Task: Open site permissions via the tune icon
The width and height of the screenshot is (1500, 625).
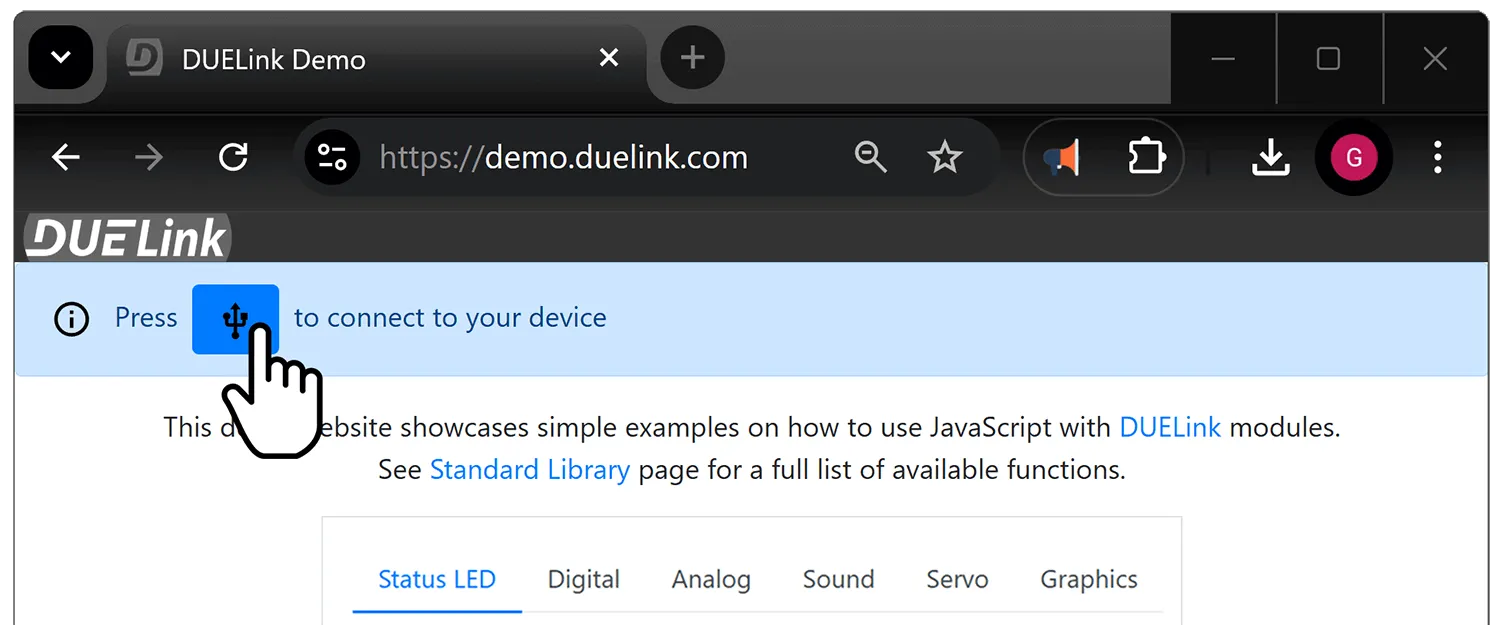Action: pos(332,156)
